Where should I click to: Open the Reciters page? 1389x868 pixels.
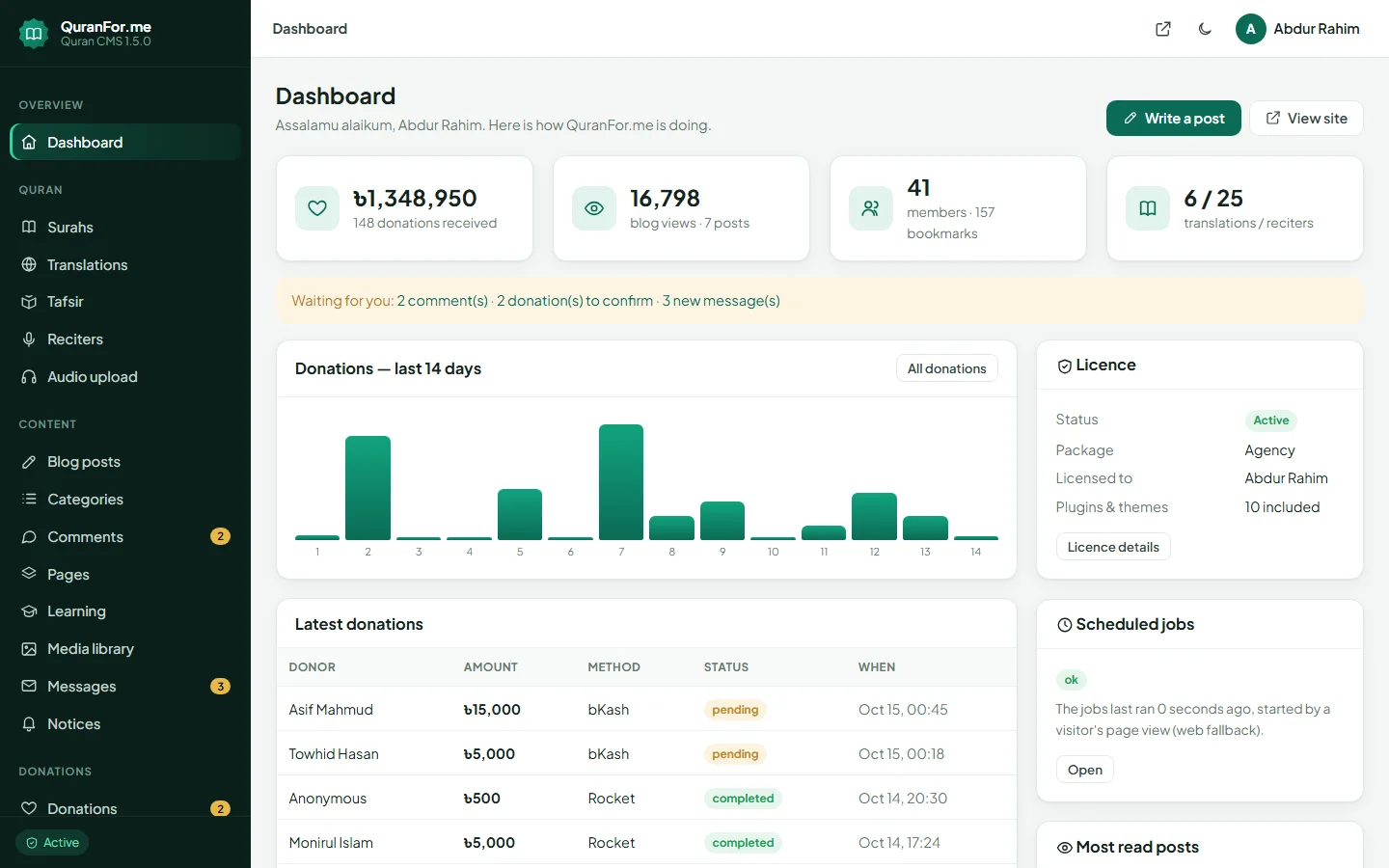click(x=125, y=339)
